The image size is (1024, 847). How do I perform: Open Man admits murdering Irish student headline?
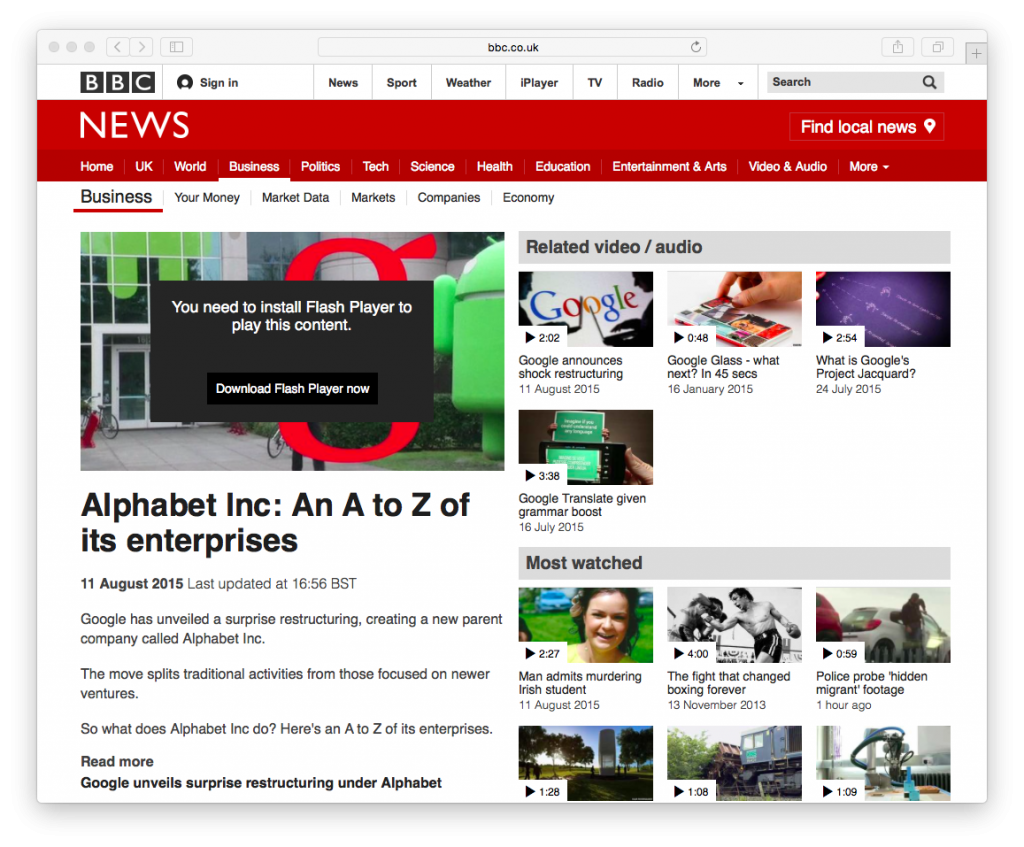coord(581,683)
